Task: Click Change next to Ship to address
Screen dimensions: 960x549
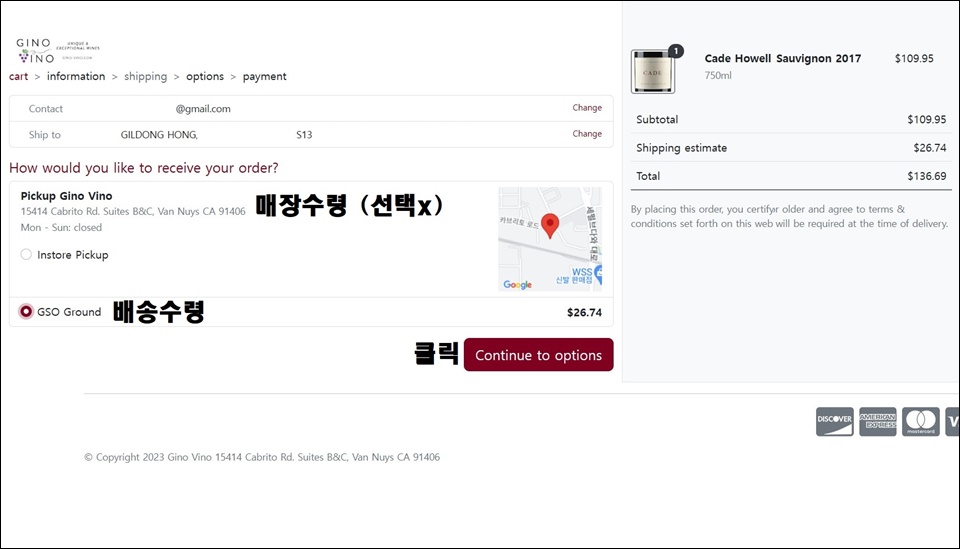Action: pyautogui.click(x=587, y=133)
